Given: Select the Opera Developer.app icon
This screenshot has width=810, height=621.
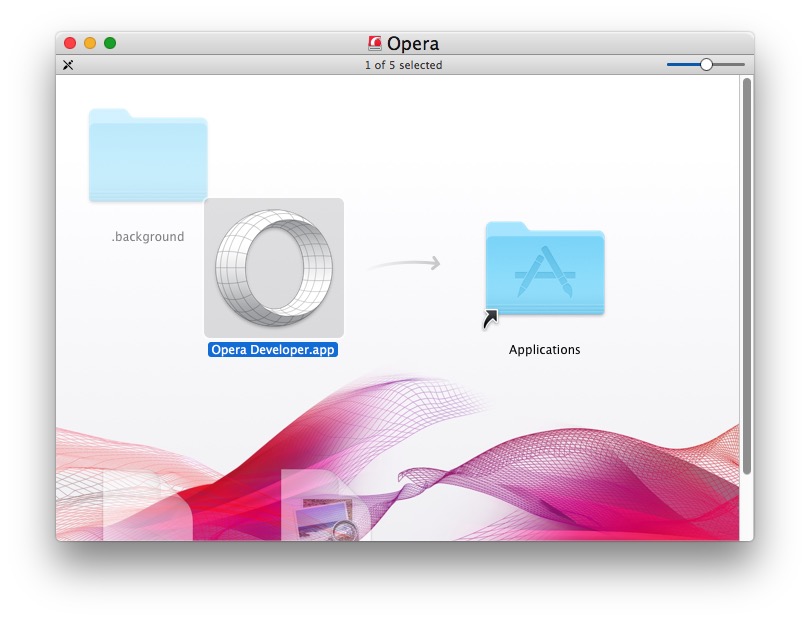Looking at the screenshot, I should click(274, 268).
